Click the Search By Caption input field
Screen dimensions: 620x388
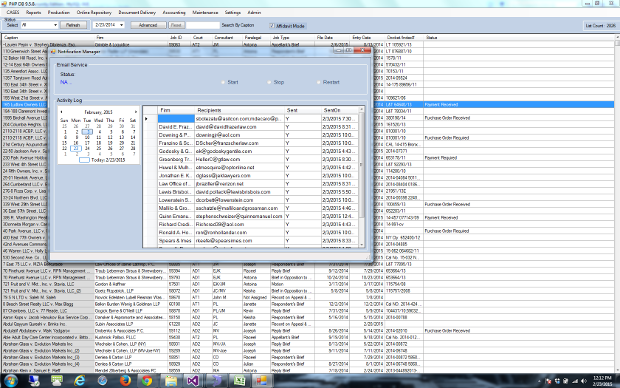[x=202, y=25]
